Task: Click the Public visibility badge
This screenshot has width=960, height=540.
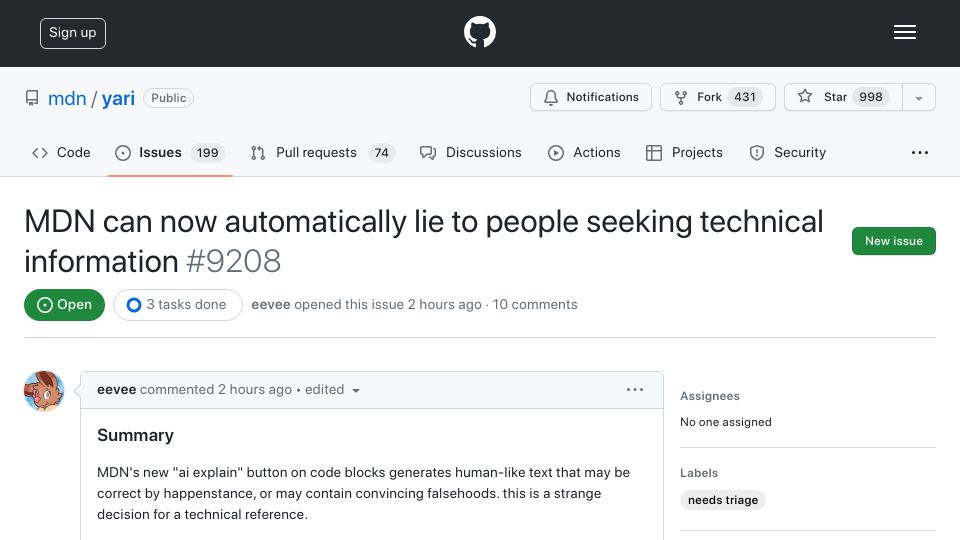Action: click(x=168, y=98)
